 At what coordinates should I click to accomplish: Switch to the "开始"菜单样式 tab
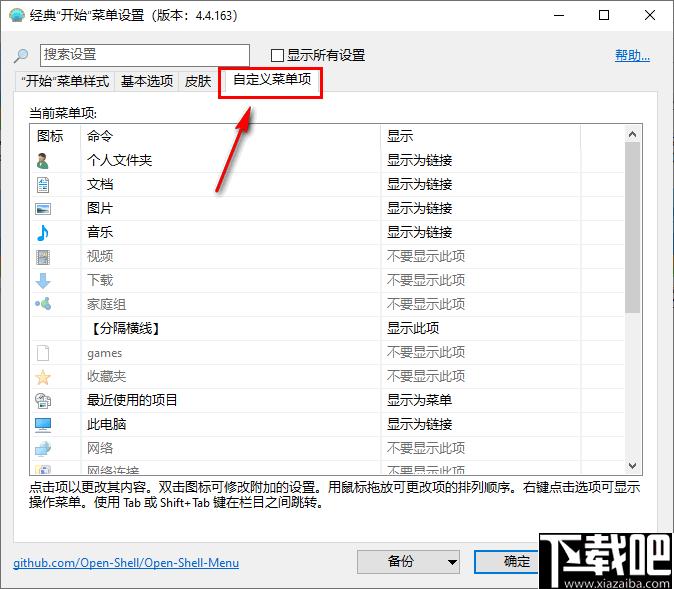[x=65, y=81]
